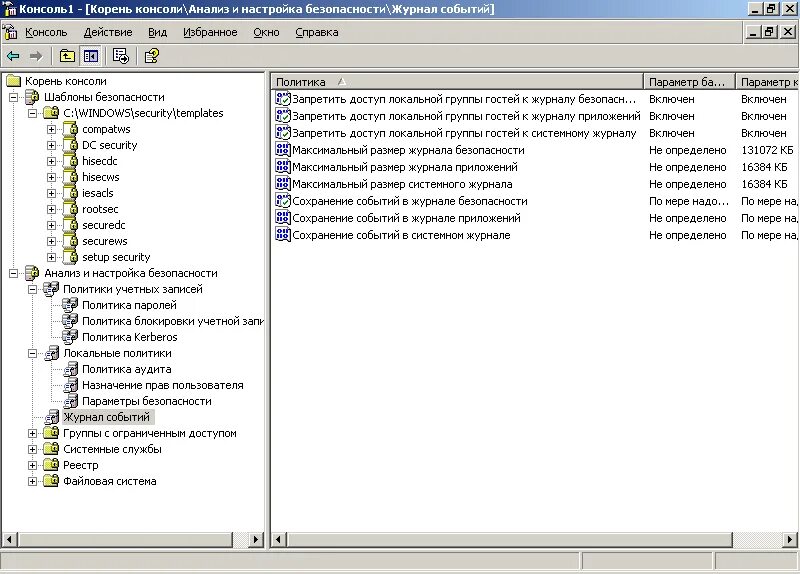The width and height of the screenshot is (800, 574).
Task: Open the Справка menu
Action: point(317,32)
